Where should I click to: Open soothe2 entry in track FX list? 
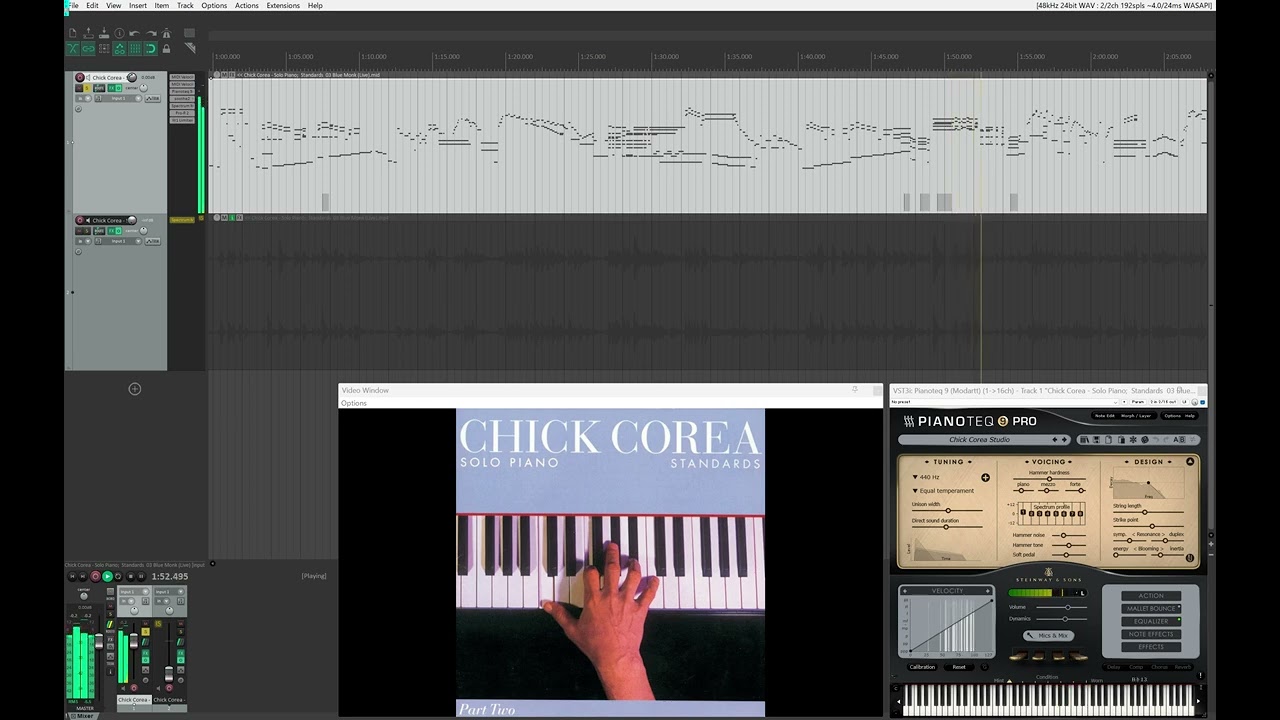(x=182, y=98)
